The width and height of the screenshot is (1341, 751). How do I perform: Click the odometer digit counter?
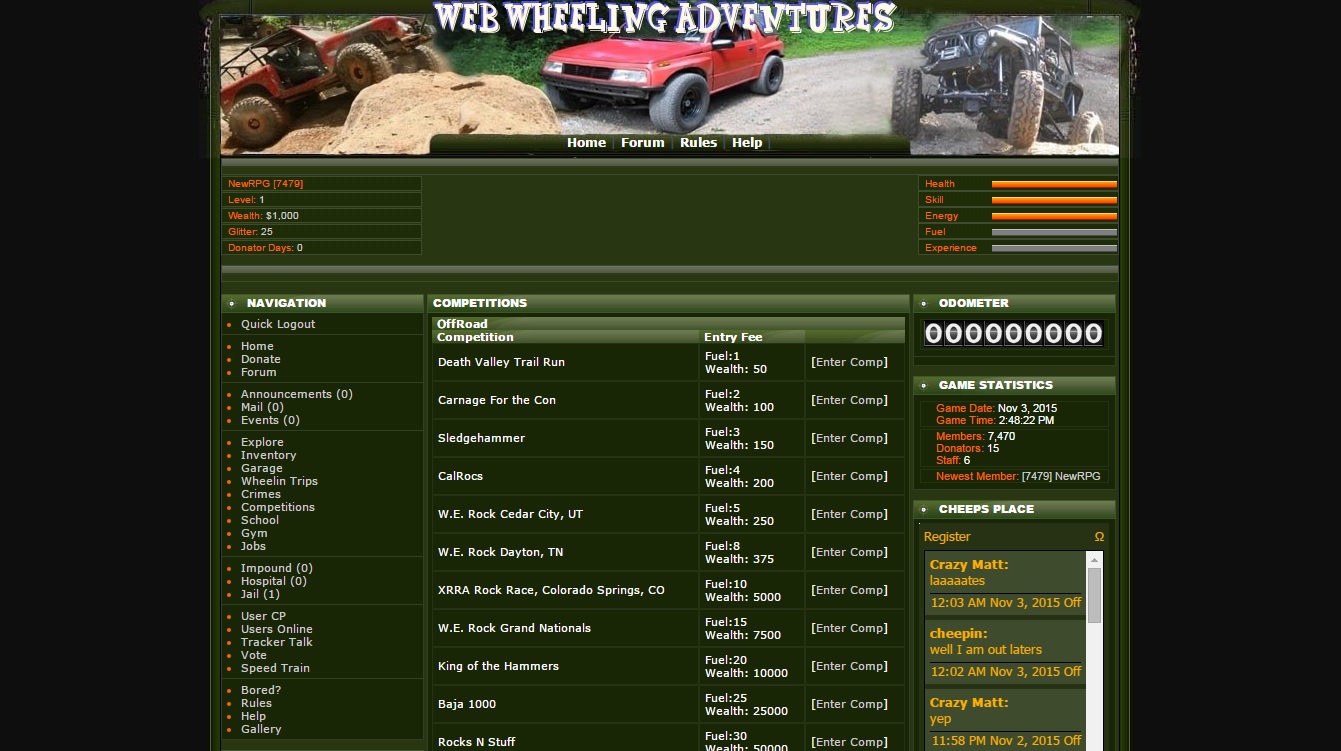tap(1013, 334)
